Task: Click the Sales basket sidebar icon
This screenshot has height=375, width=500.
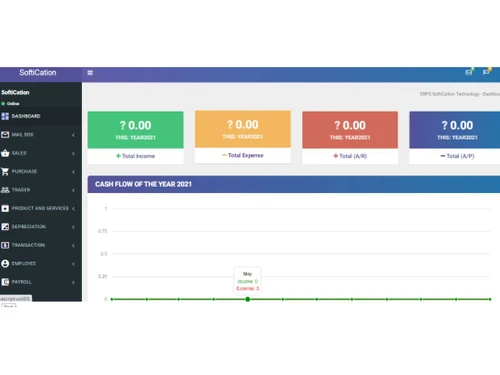Action: (x=5, y=153)
